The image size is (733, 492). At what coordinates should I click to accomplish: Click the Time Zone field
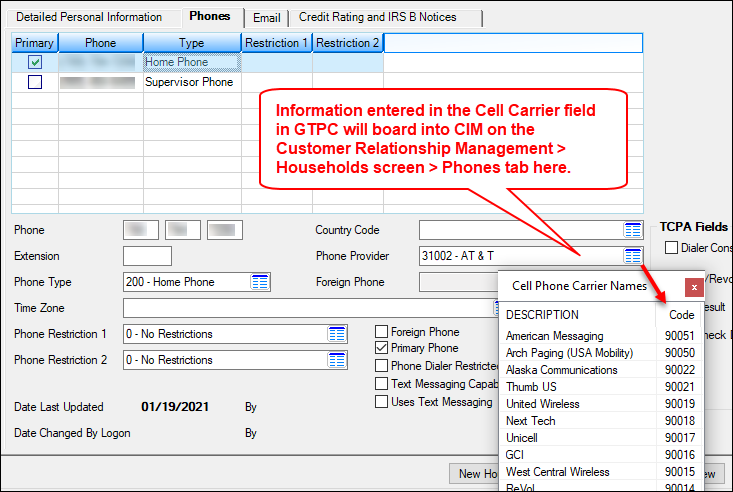click(x=309, y=308)
